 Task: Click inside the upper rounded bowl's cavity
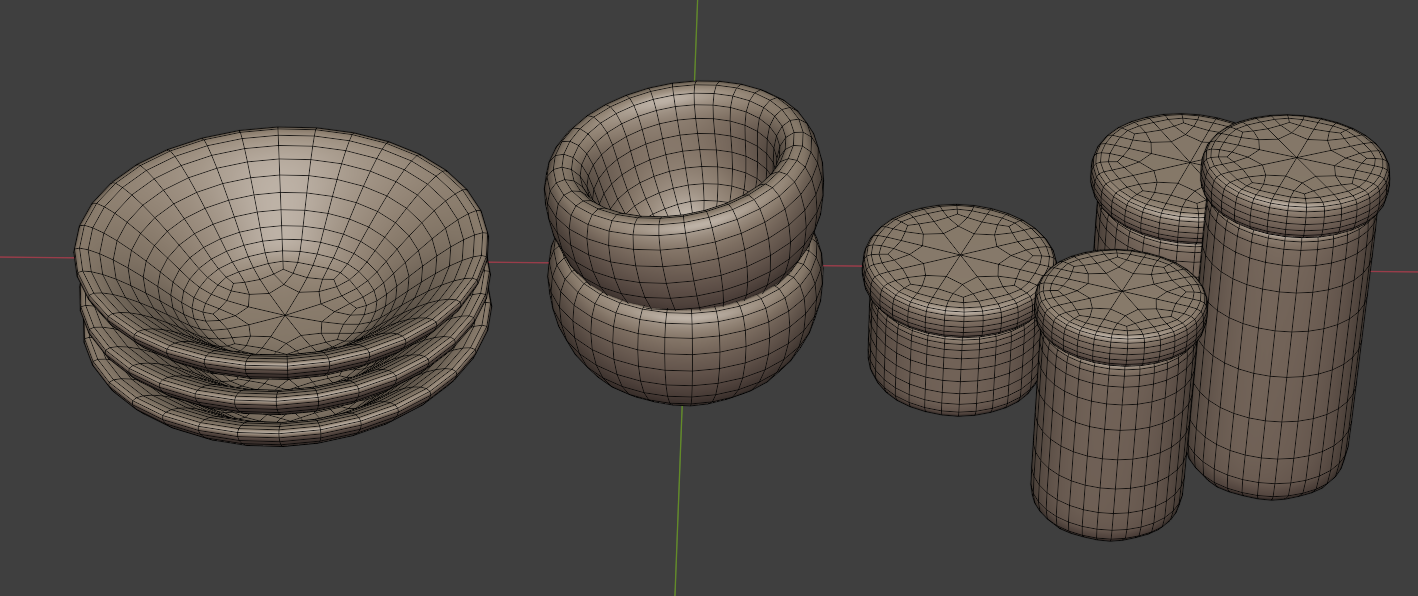coord(680,170)
